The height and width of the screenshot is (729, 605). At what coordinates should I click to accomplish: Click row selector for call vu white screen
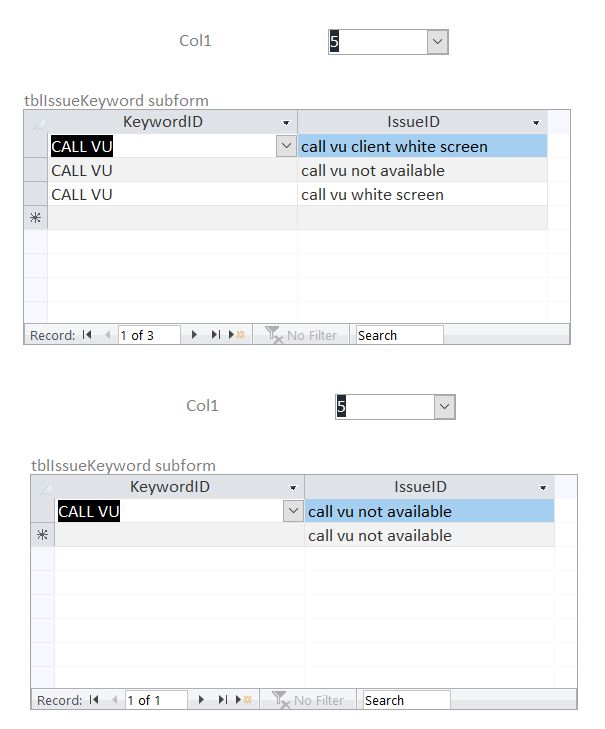coord(36,194)
